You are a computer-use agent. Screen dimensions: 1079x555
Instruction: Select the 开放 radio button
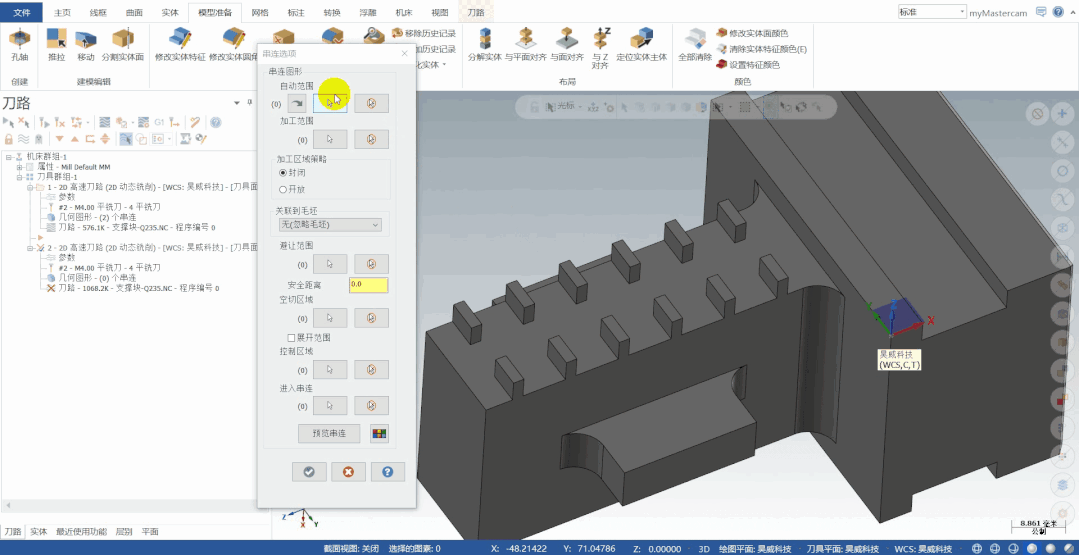coord(284,188)
